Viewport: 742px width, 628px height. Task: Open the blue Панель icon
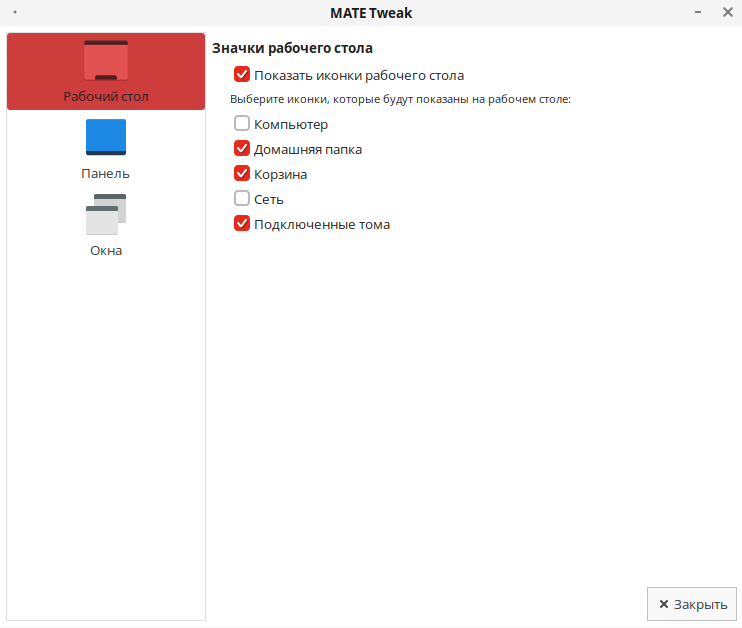tap(106, 137)
